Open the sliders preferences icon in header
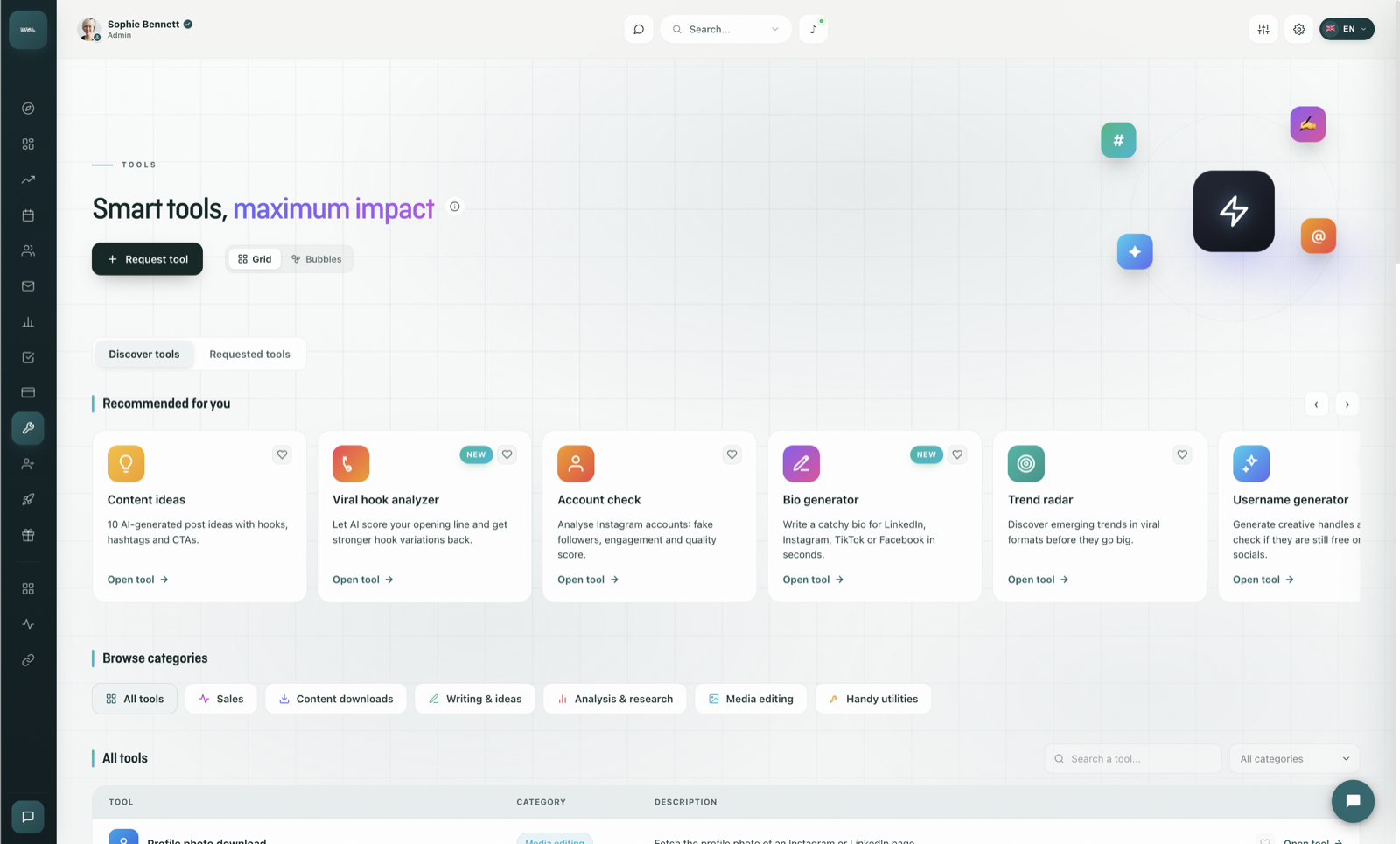 [x=1263, y=29]
